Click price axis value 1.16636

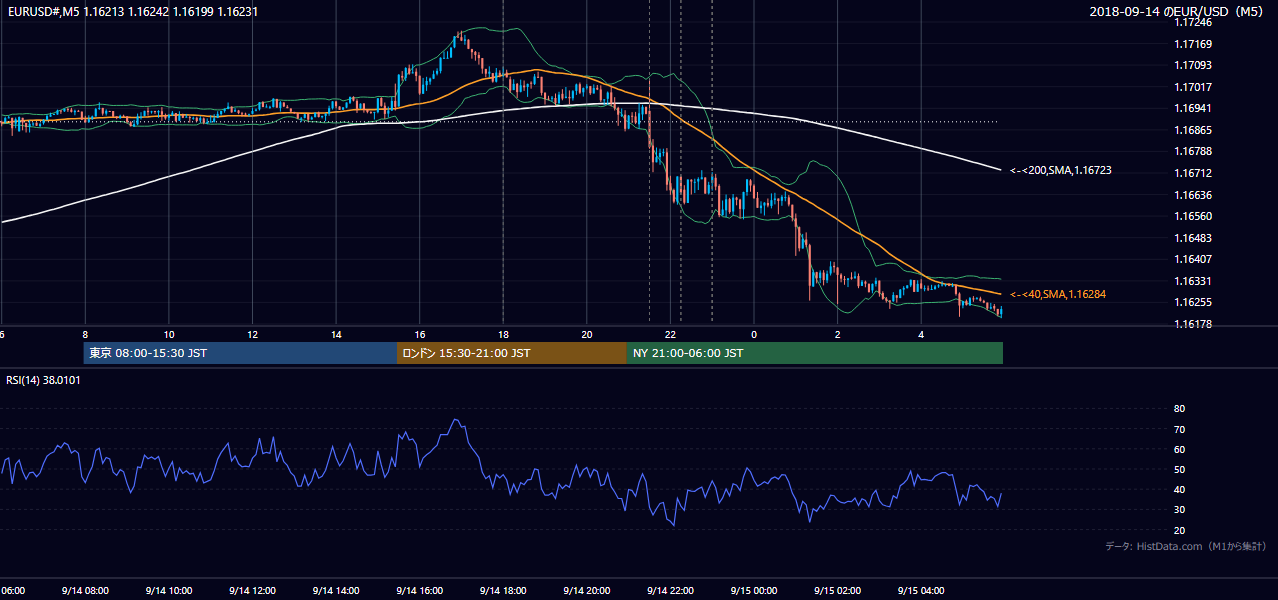(x=1193, y=195)
